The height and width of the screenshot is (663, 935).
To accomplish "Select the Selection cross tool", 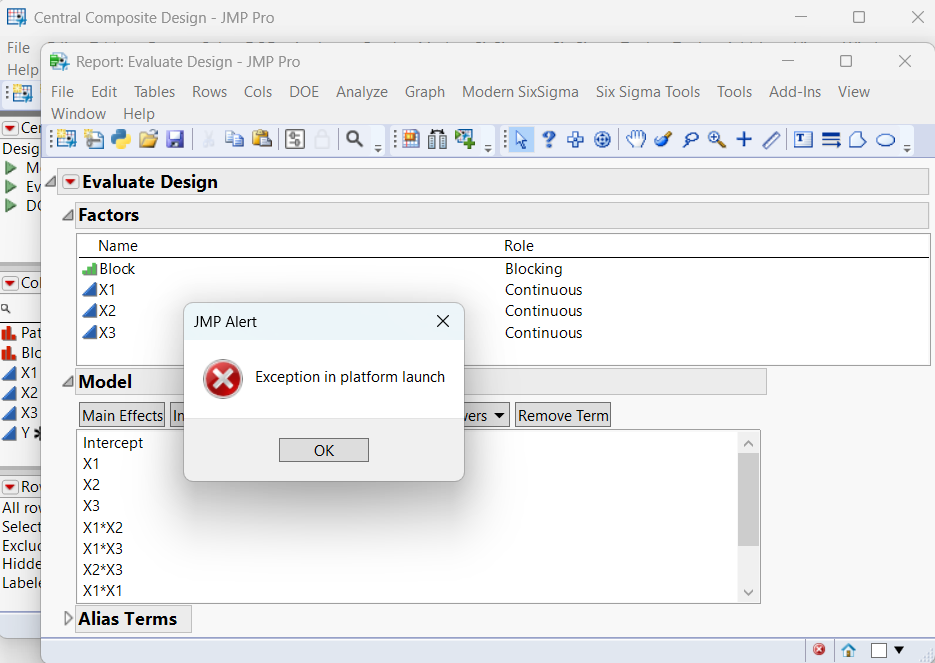I will (575, 140).
